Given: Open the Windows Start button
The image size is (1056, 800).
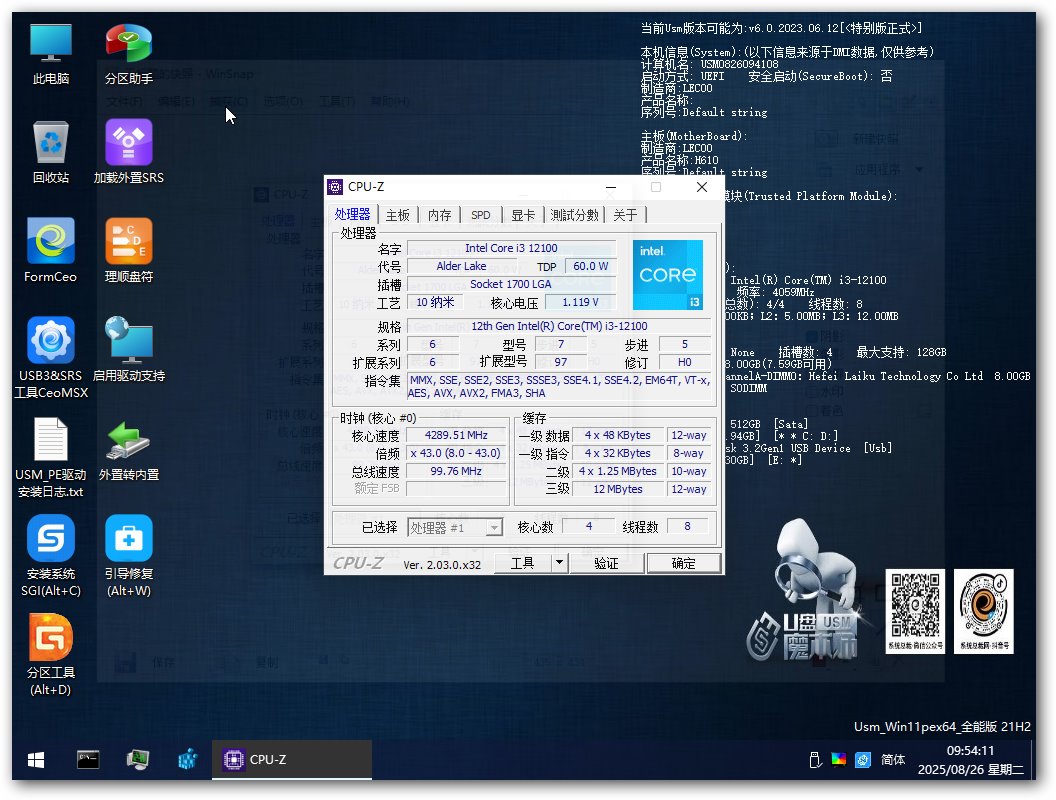Looking at the screenshot, I should pyautogui.click(x=36, y=760).
